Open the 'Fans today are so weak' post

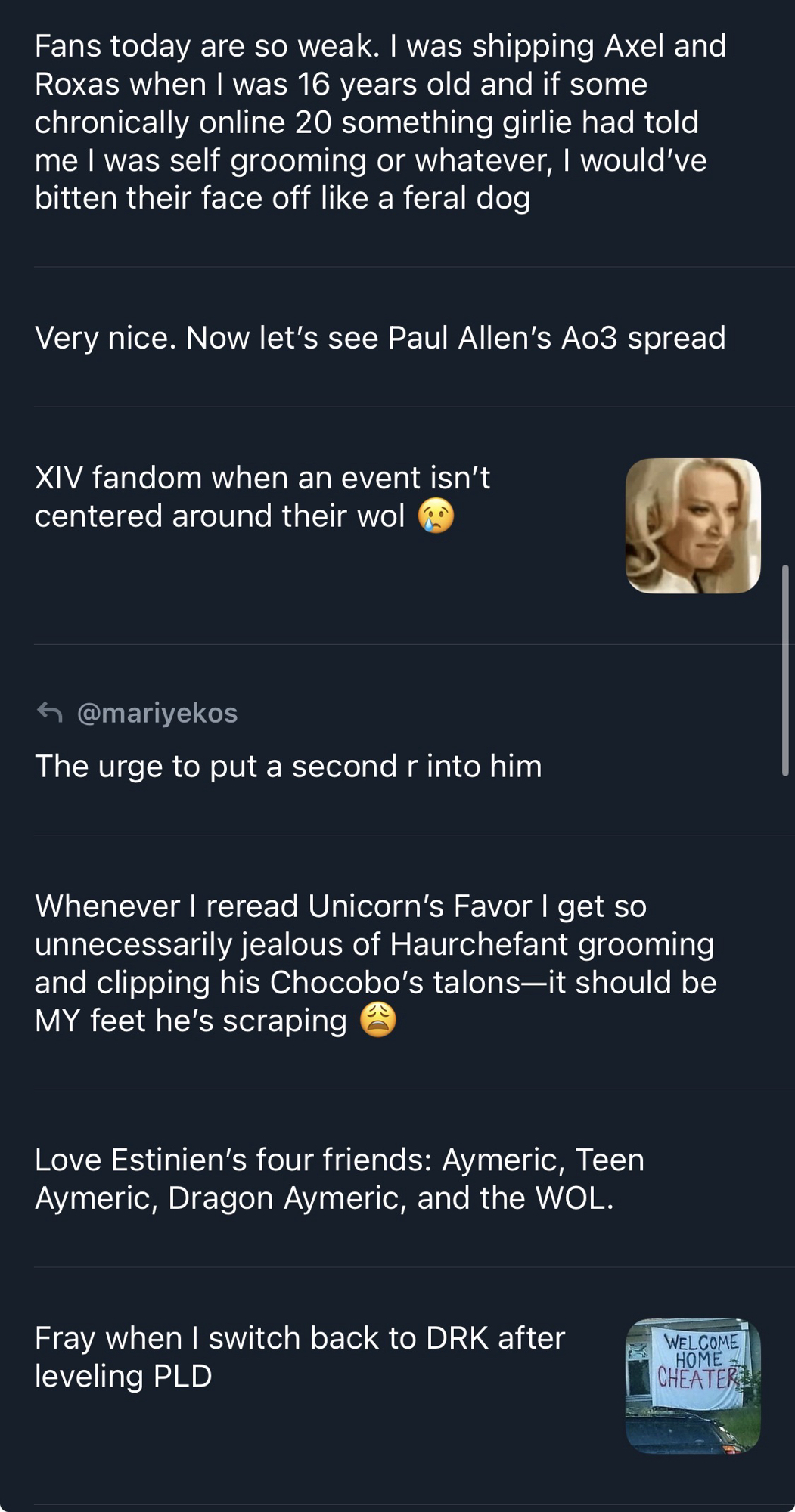378,122
